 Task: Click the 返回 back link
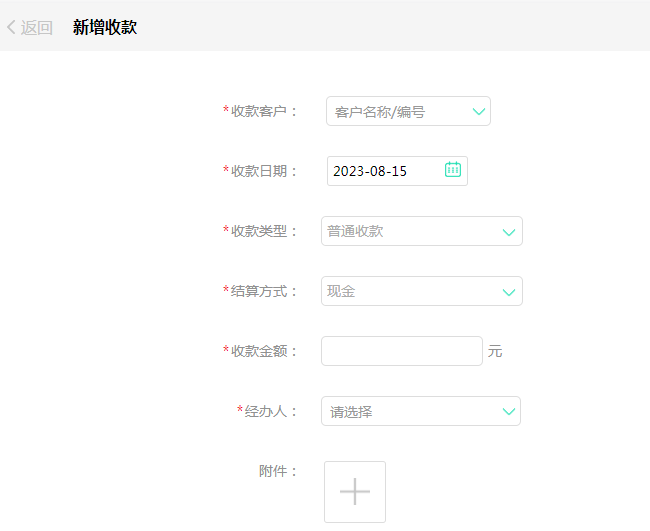point(37,28)
